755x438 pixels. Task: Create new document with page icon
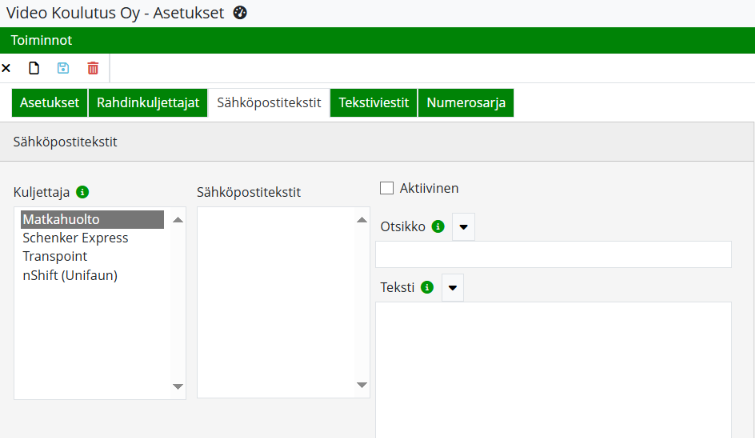pyautogui.click(x=34, y=68)
